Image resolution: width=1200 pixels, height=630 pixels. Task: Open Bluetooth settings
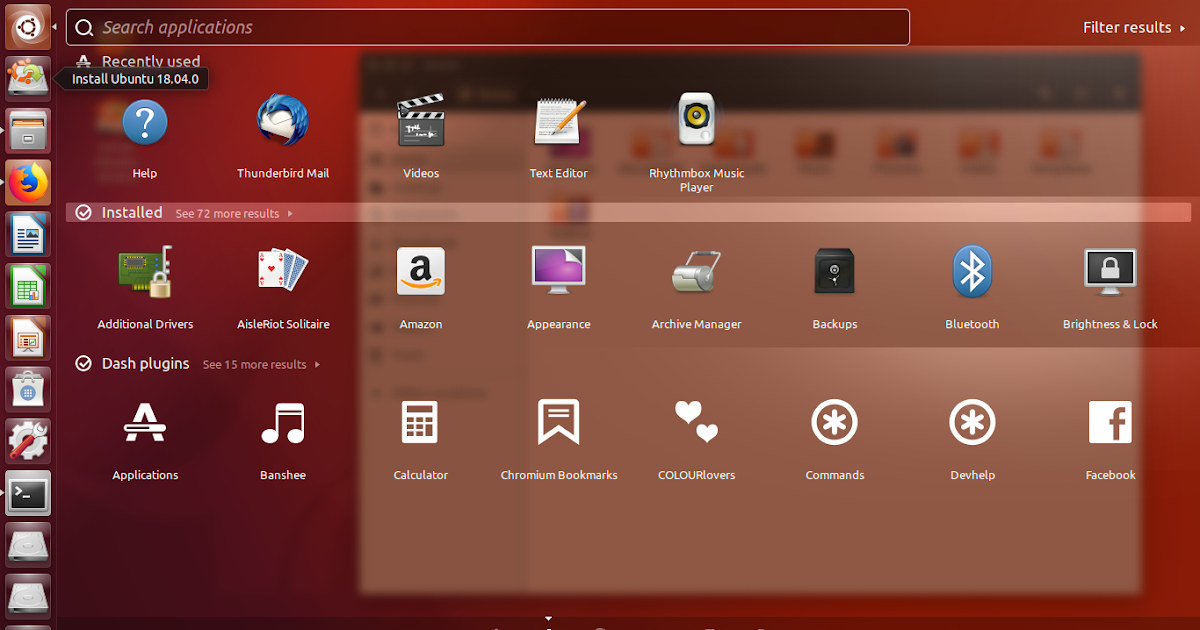pyautogui.click(x=972, y=273)
